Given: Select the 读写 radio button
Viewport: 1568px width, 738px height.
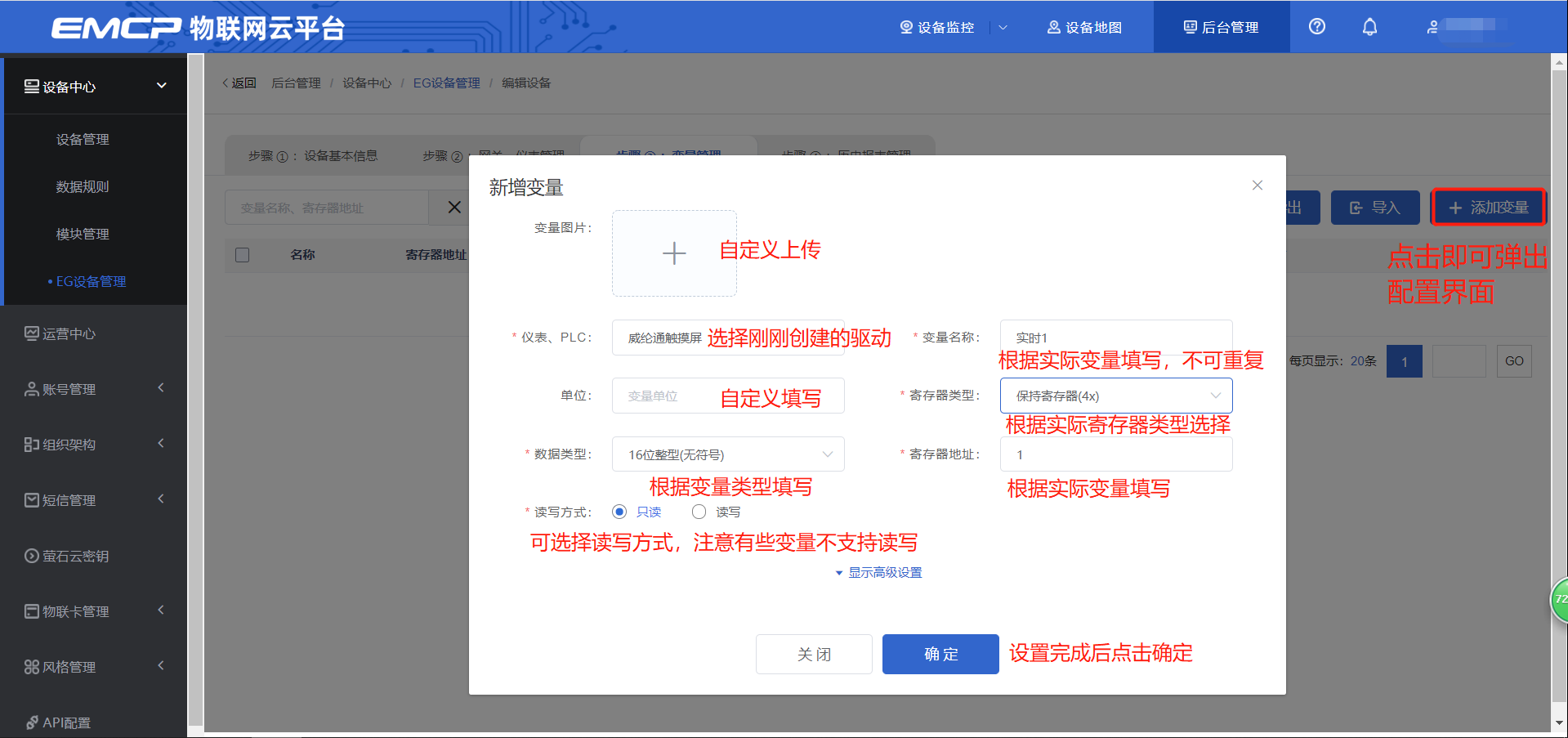Looking at the screenshot, I should 699,512.
